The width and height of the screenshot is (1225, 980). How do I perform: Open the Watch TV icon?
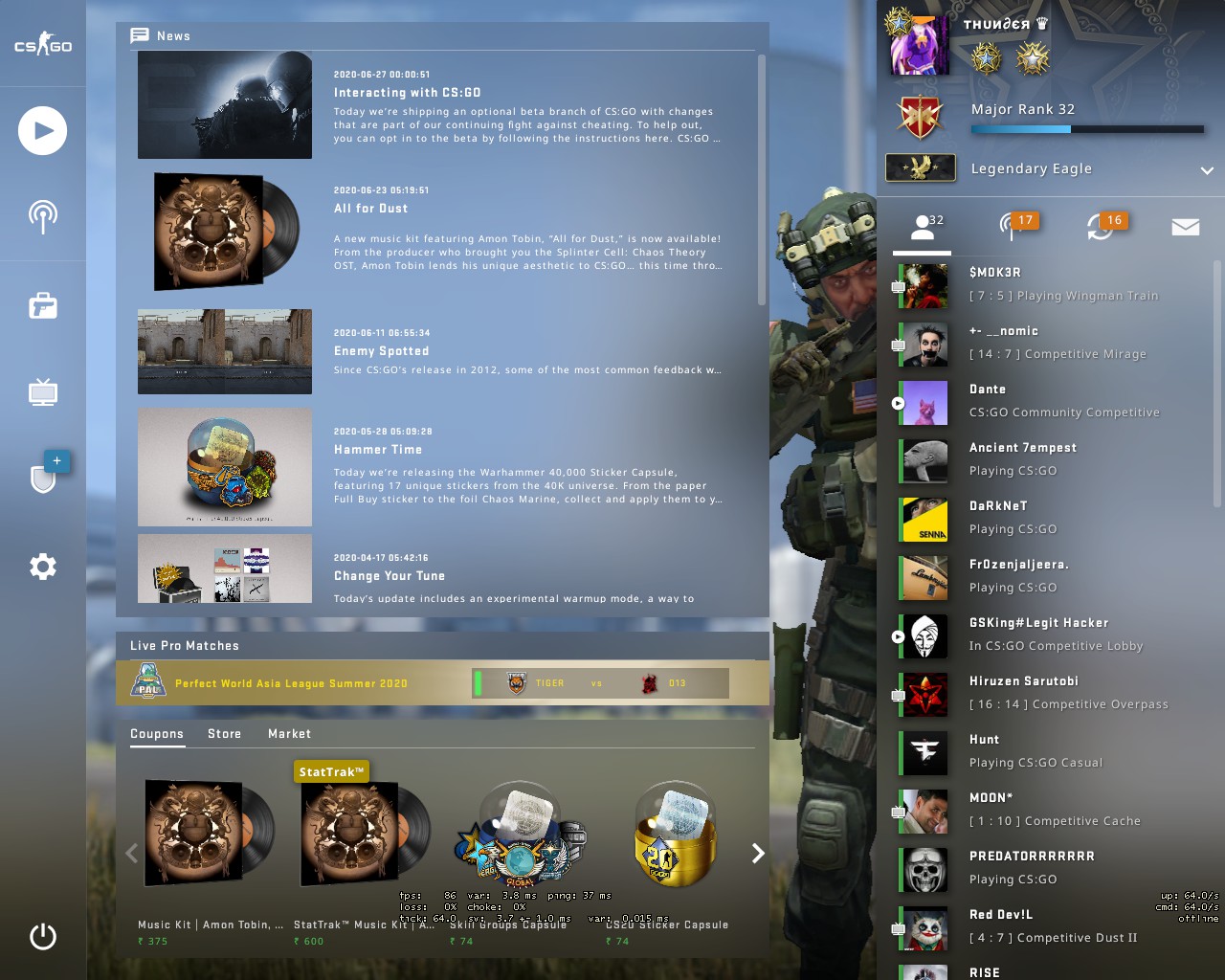click(x=43, y=391)
